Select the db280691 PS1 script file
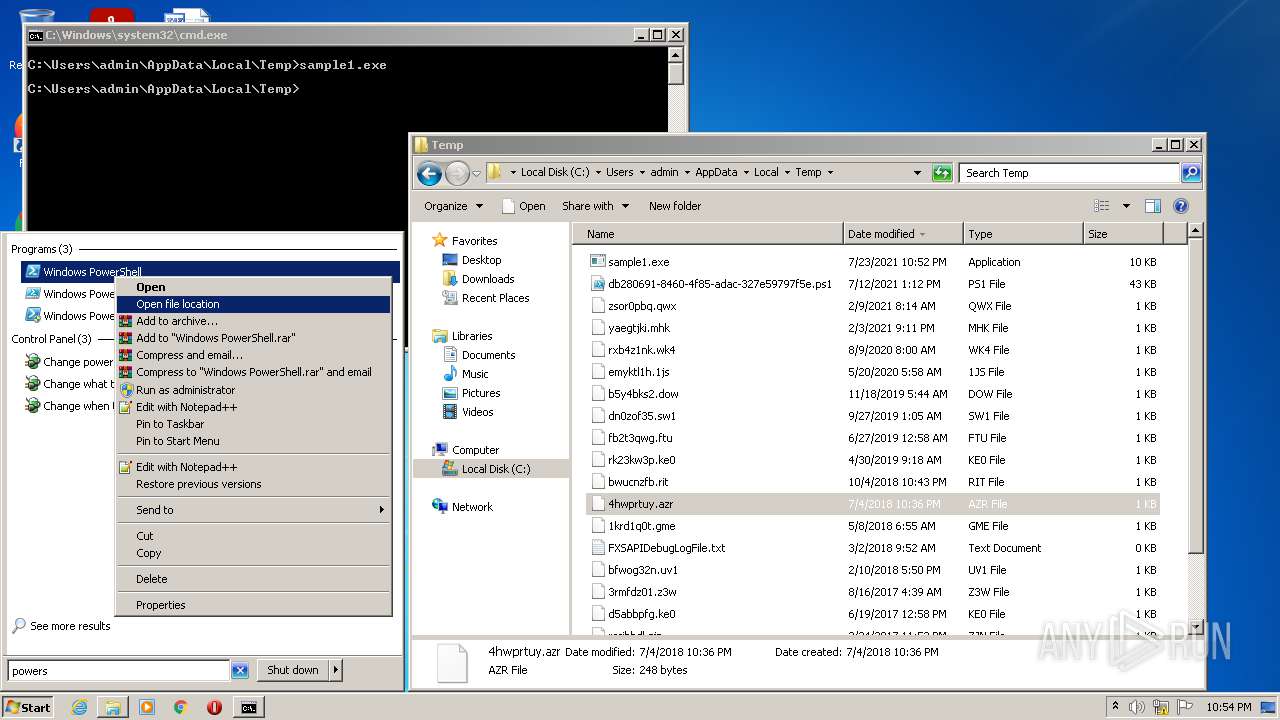The width and height of the screenshot is (1280, 720). [x=720, y=284]
